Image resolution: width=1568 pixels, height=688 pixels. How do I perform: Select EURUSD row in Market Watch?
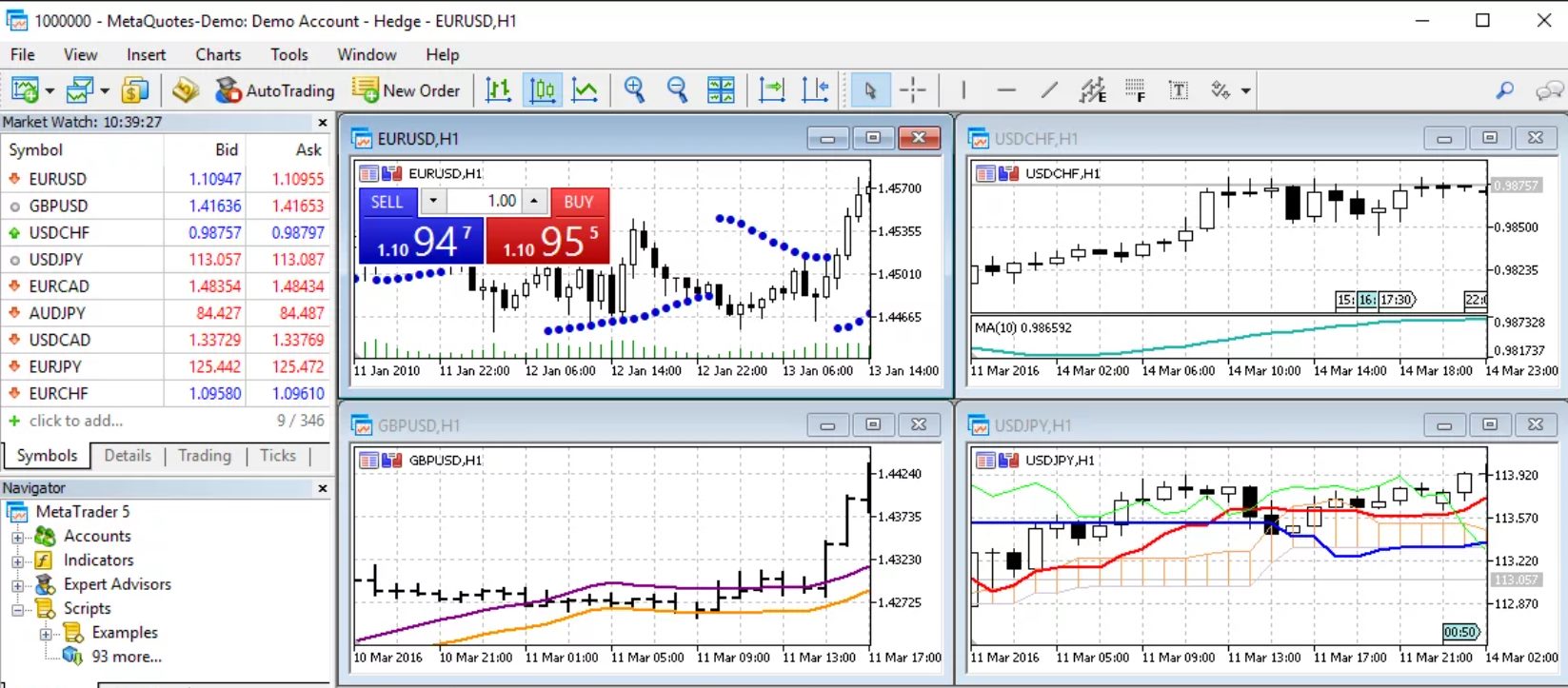click(x=166, y=178)
